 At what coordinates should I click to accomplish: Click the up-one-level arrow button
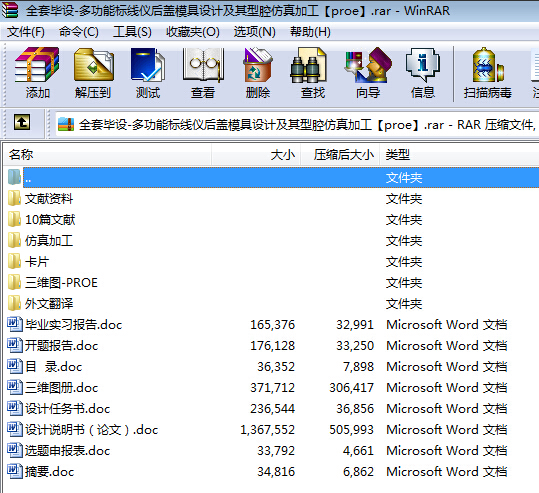click(22, 122)
